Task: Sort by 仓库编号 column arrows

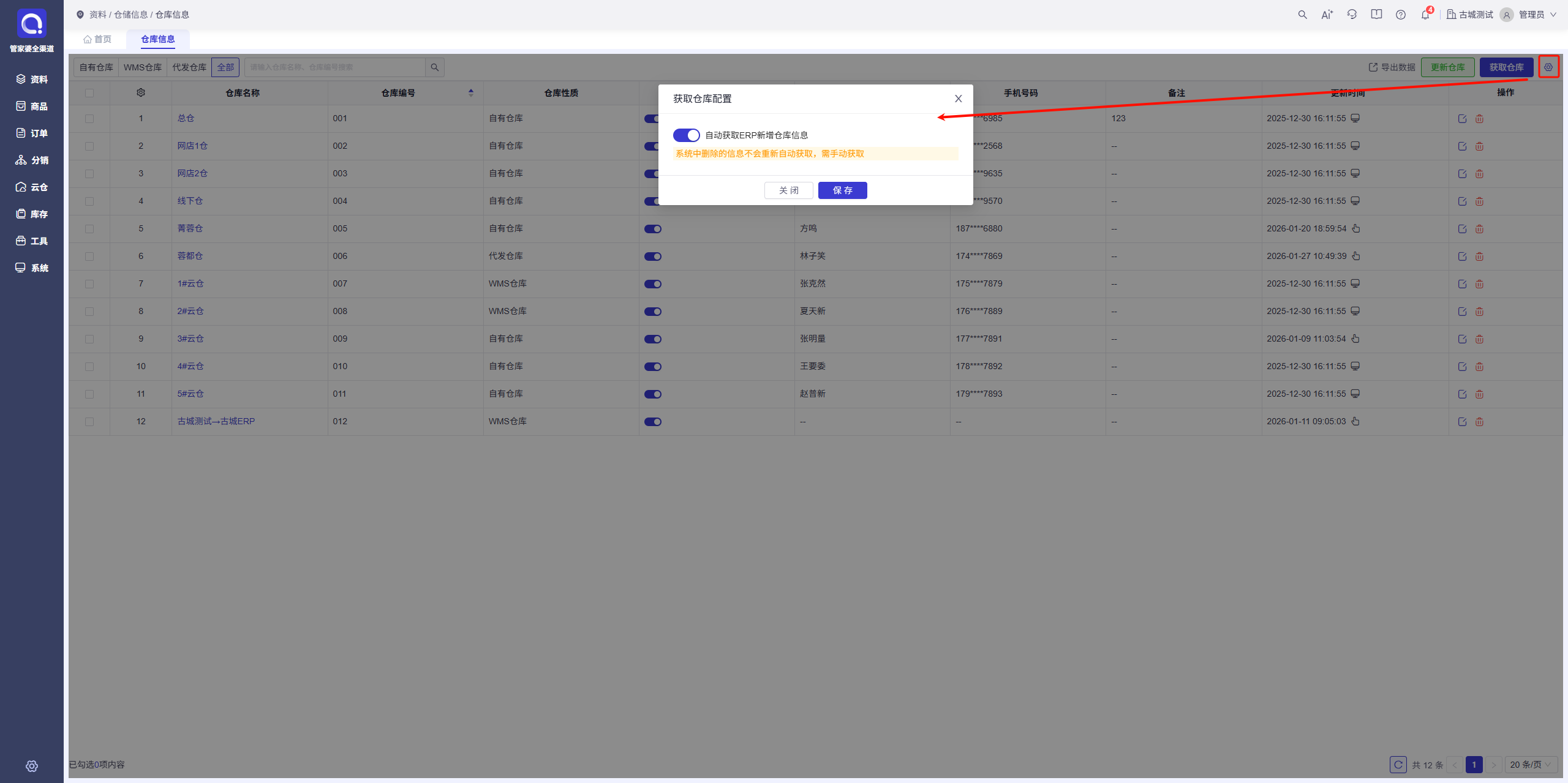Action: (470, 93)
